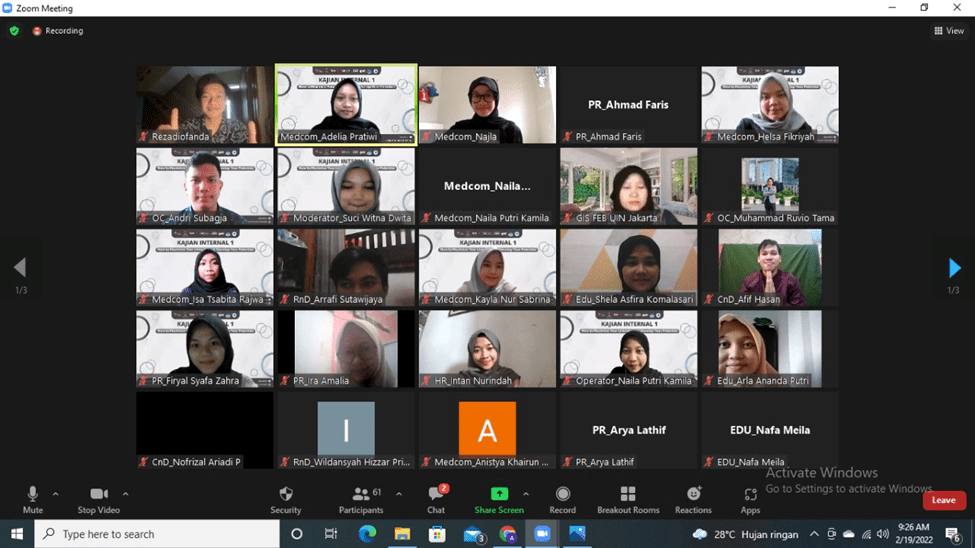Open Microsoft Edge from the taskbar
The width and height of the screenshot is (975, 548).
coord(367,534)
